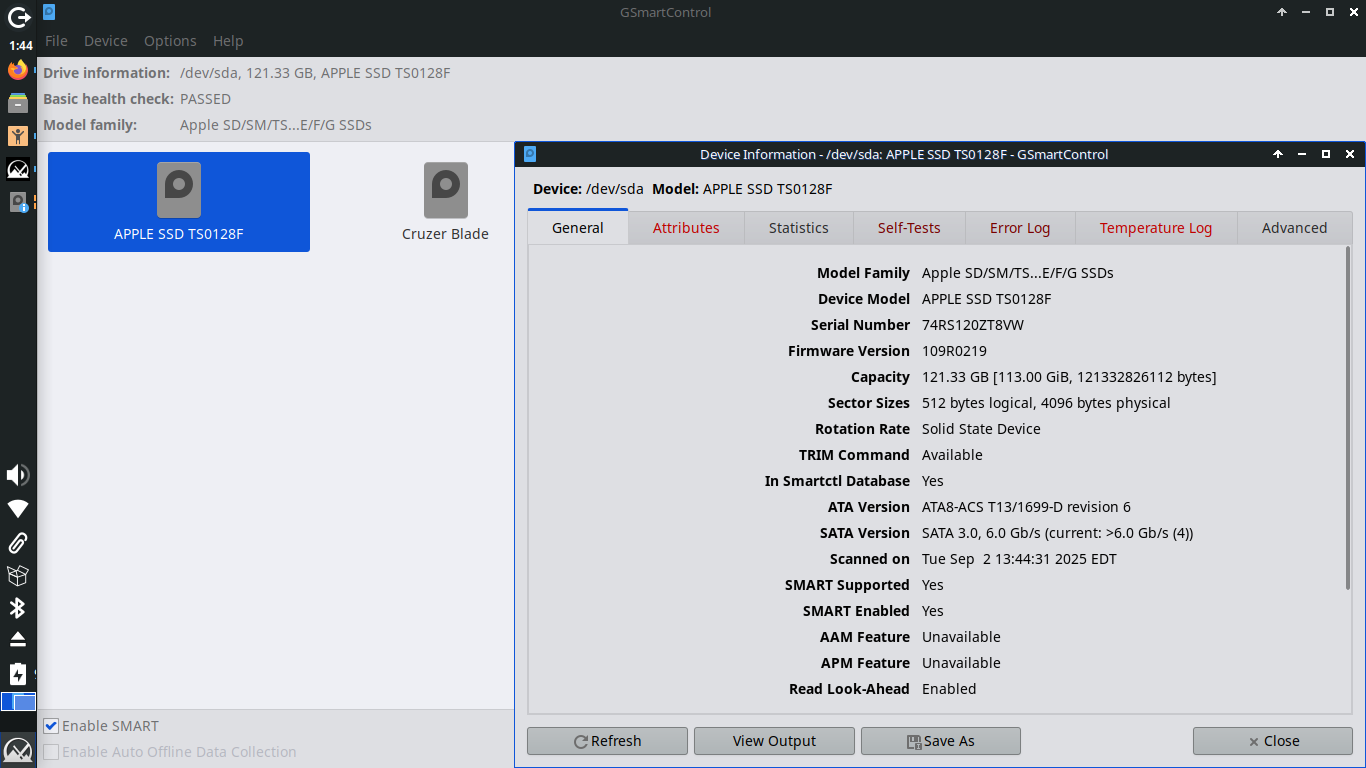Screen dimensions: 1366x768
Task: Open Bluetooth settings from the tray icon
Action: (x=17, y=608)
